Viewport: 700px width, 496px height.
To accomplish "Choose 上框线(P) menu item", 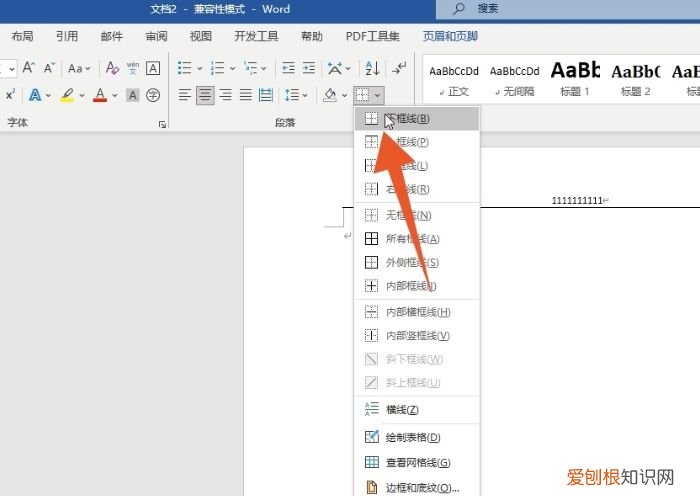I will [417, 142].
